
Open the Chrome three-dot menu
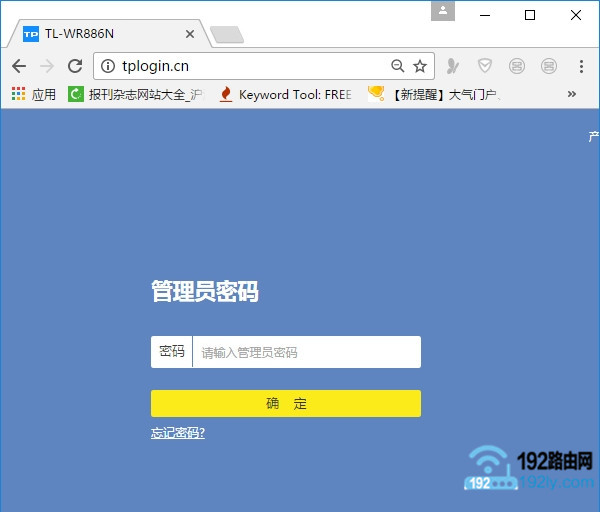[581, 66]
